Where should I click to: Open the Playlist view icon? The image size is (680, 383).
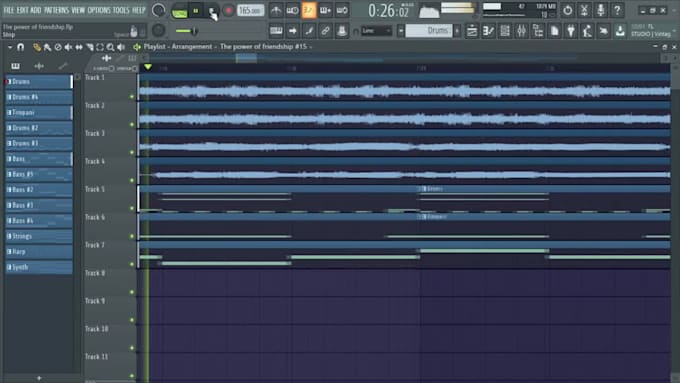(472, 31)
